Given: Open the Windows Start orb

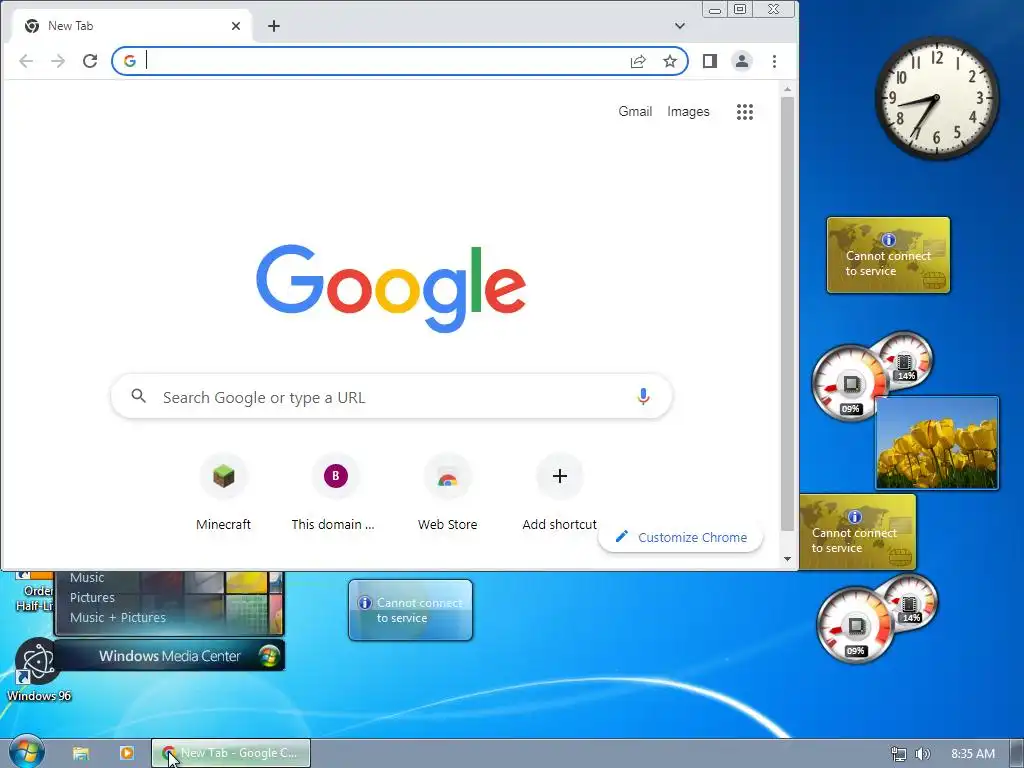Looking at the screenshot, I should coord(26,752).
